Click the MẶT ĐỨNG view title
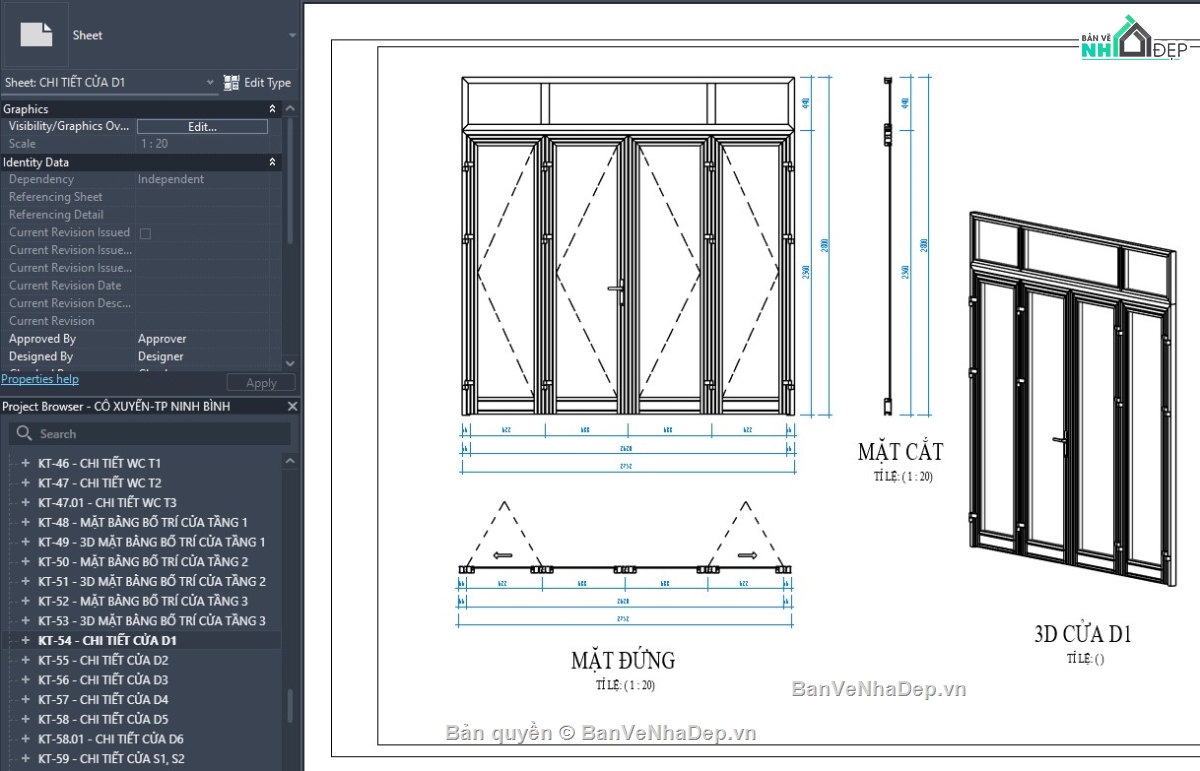 [623, 660]
